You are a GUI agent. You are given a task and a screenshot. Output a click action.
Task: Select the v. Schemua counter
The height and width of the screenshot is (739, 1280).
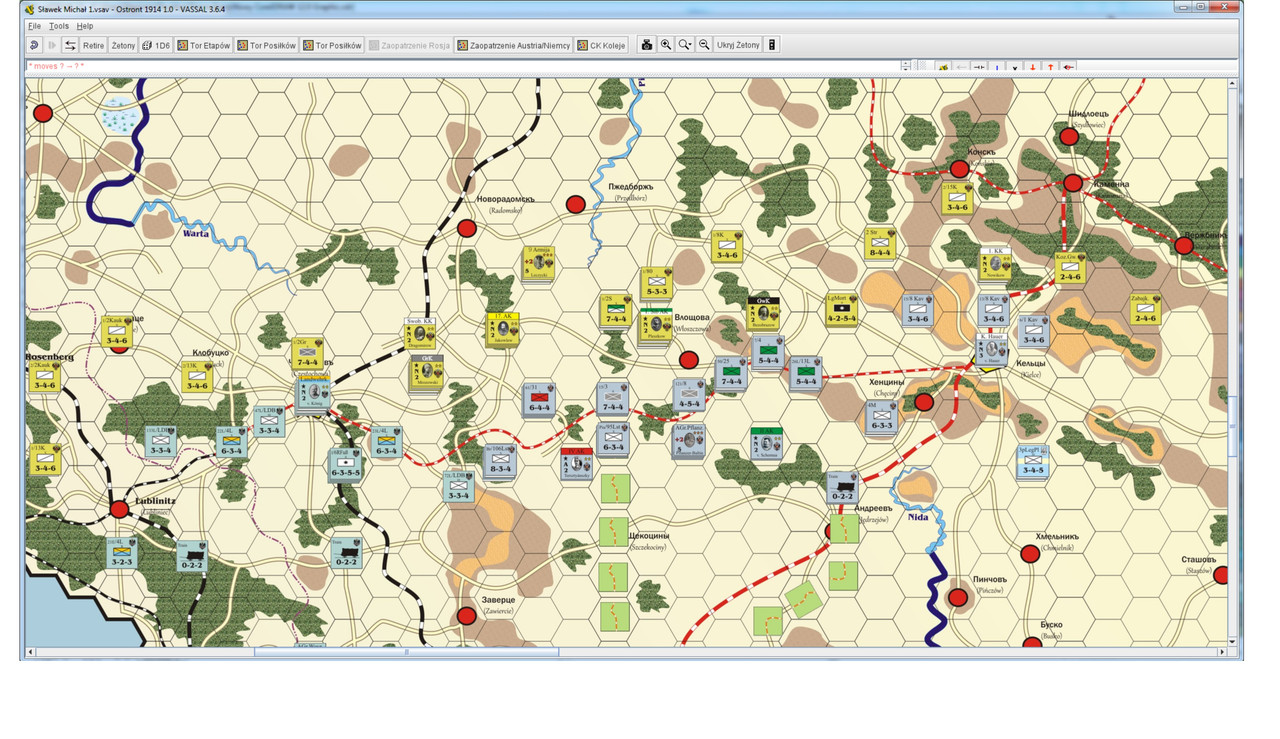(767, 444)
